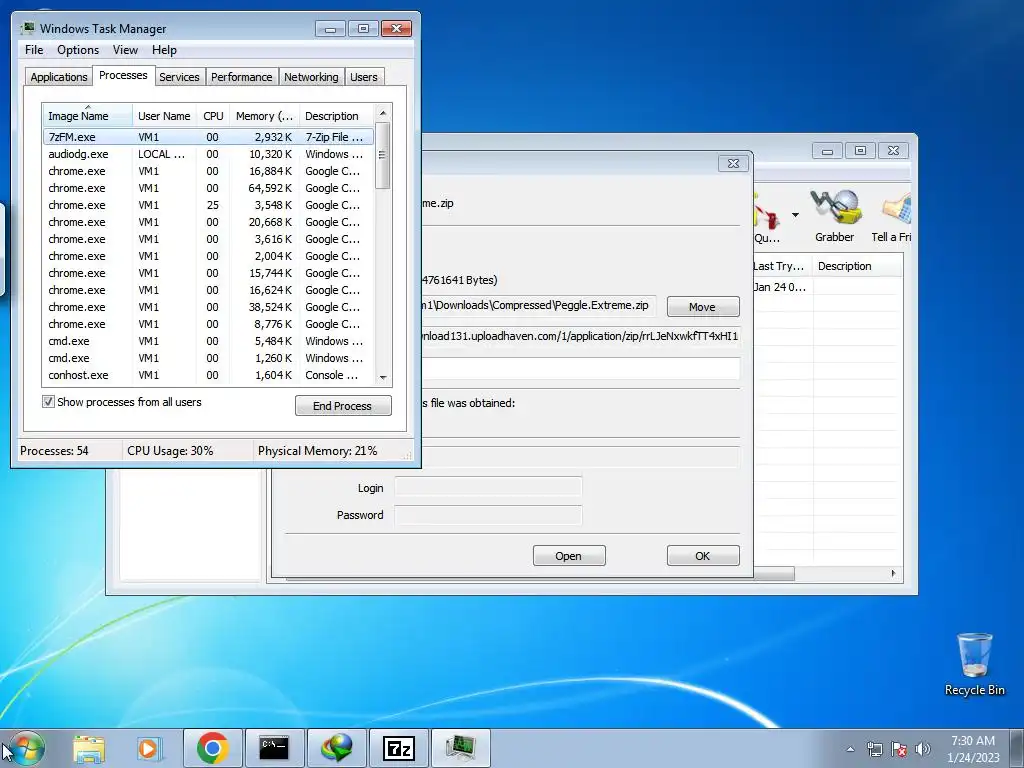Viewport: 1024px width, 768px height.
Task: Click the clock showing 7:30 AM
Action: [973, 749]
